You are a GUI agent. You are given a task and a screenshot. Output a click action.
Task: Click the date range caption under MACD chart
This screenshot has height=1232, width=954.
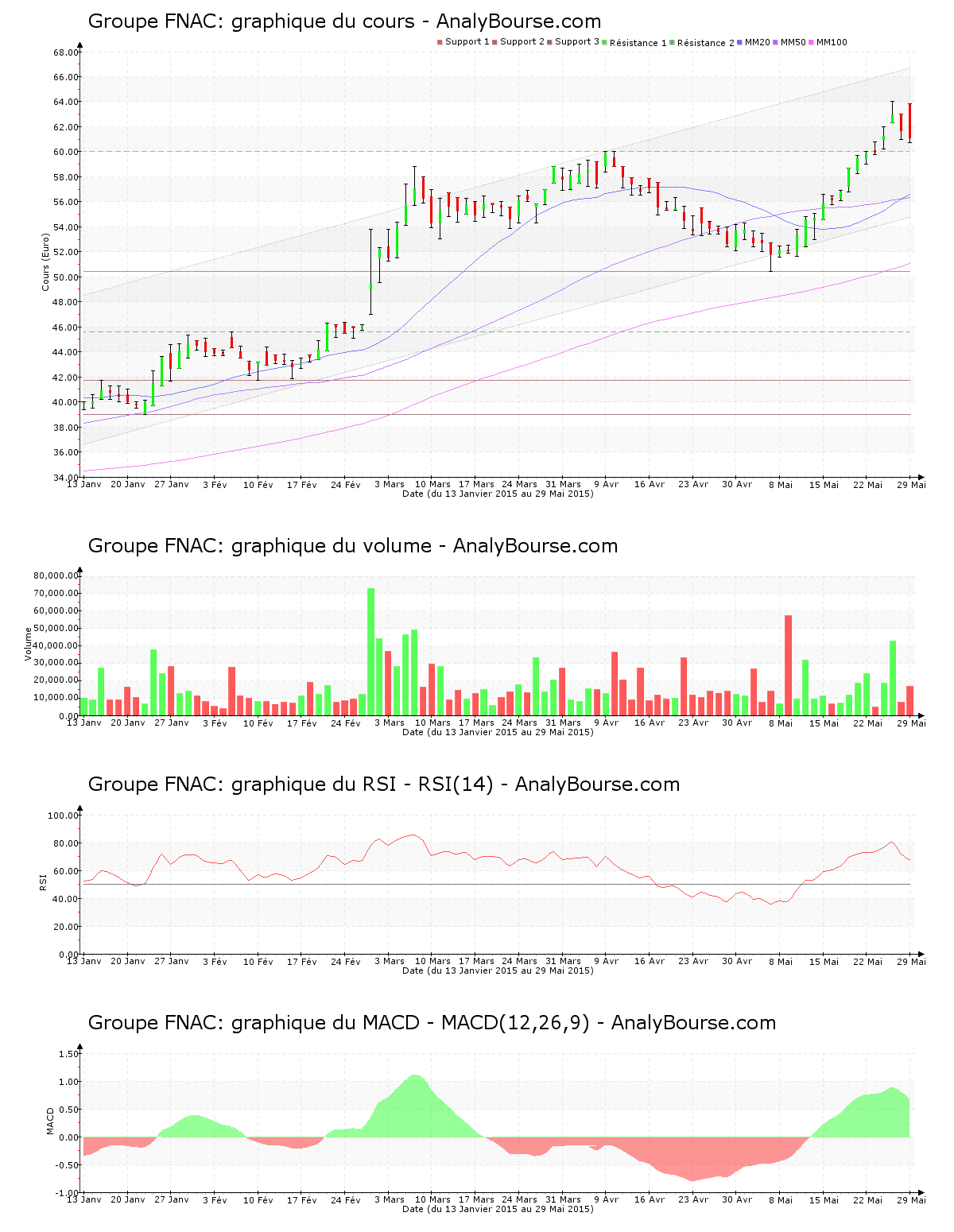click(498, 1209)
